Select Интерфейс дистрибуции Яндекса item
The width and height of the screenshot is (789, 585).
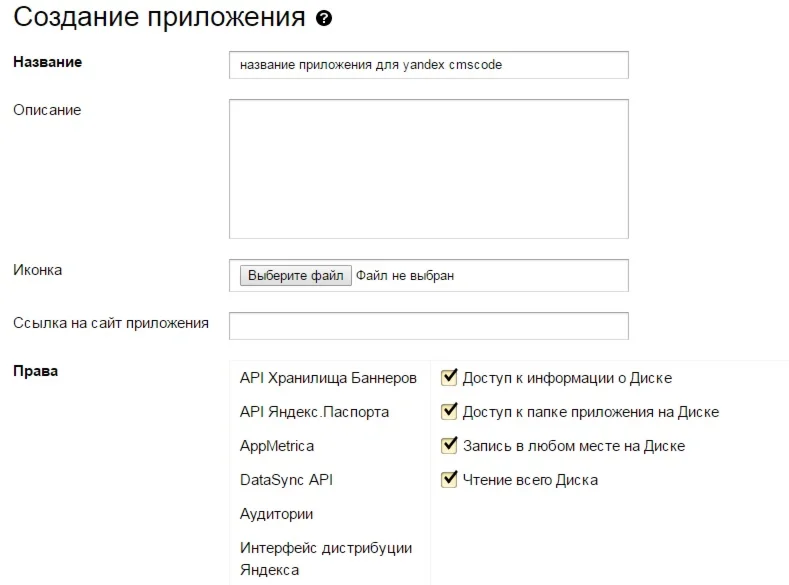326,558
